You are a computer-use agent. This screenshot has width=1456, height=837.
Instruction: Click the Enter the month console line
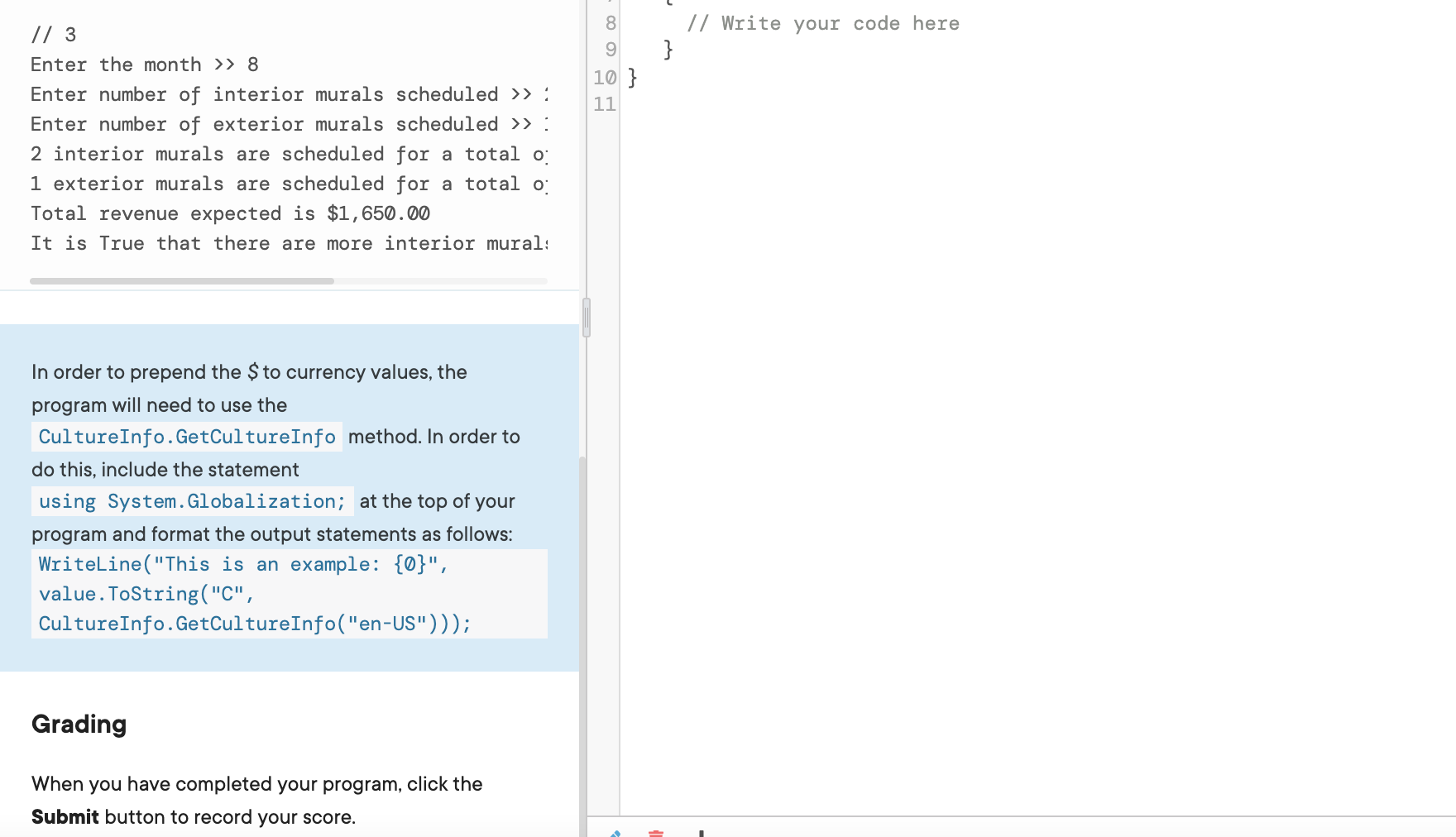point(145,65)
